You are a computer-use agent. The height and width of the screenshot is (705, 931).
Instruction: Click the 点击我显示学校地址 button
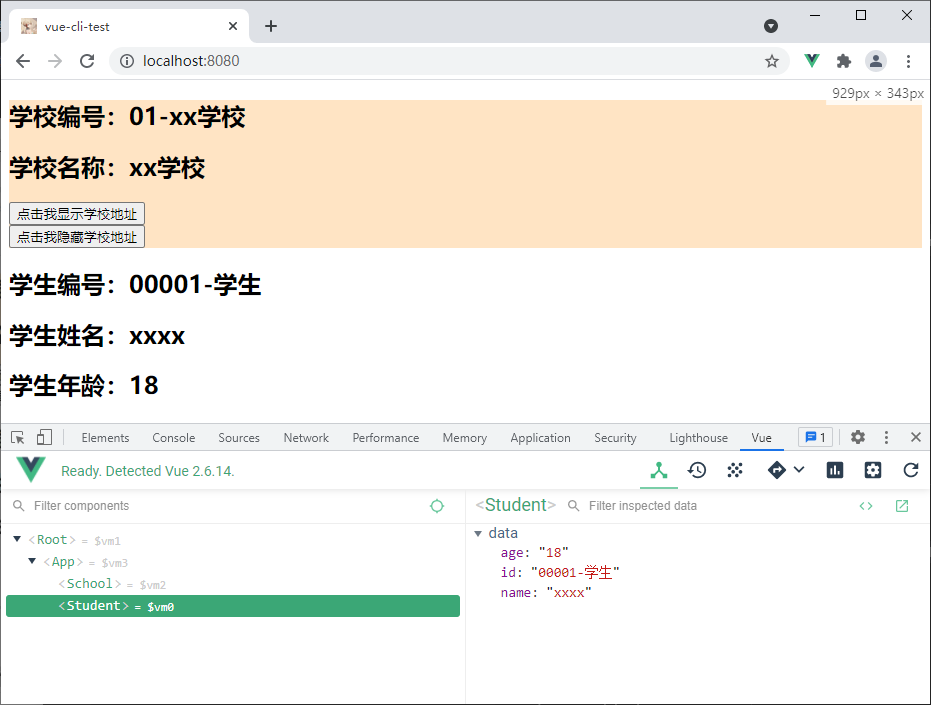[77, 214]
